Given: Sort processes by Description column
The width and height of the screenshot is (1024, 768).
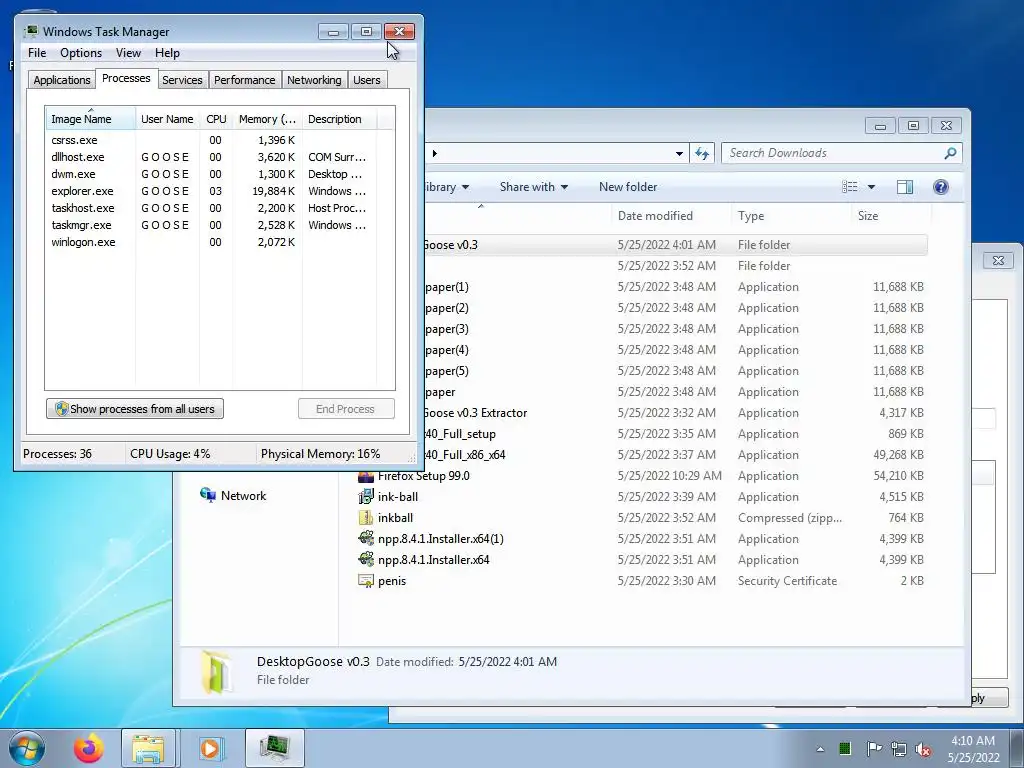Looking at the screenshot, I should tap(339, 119).
